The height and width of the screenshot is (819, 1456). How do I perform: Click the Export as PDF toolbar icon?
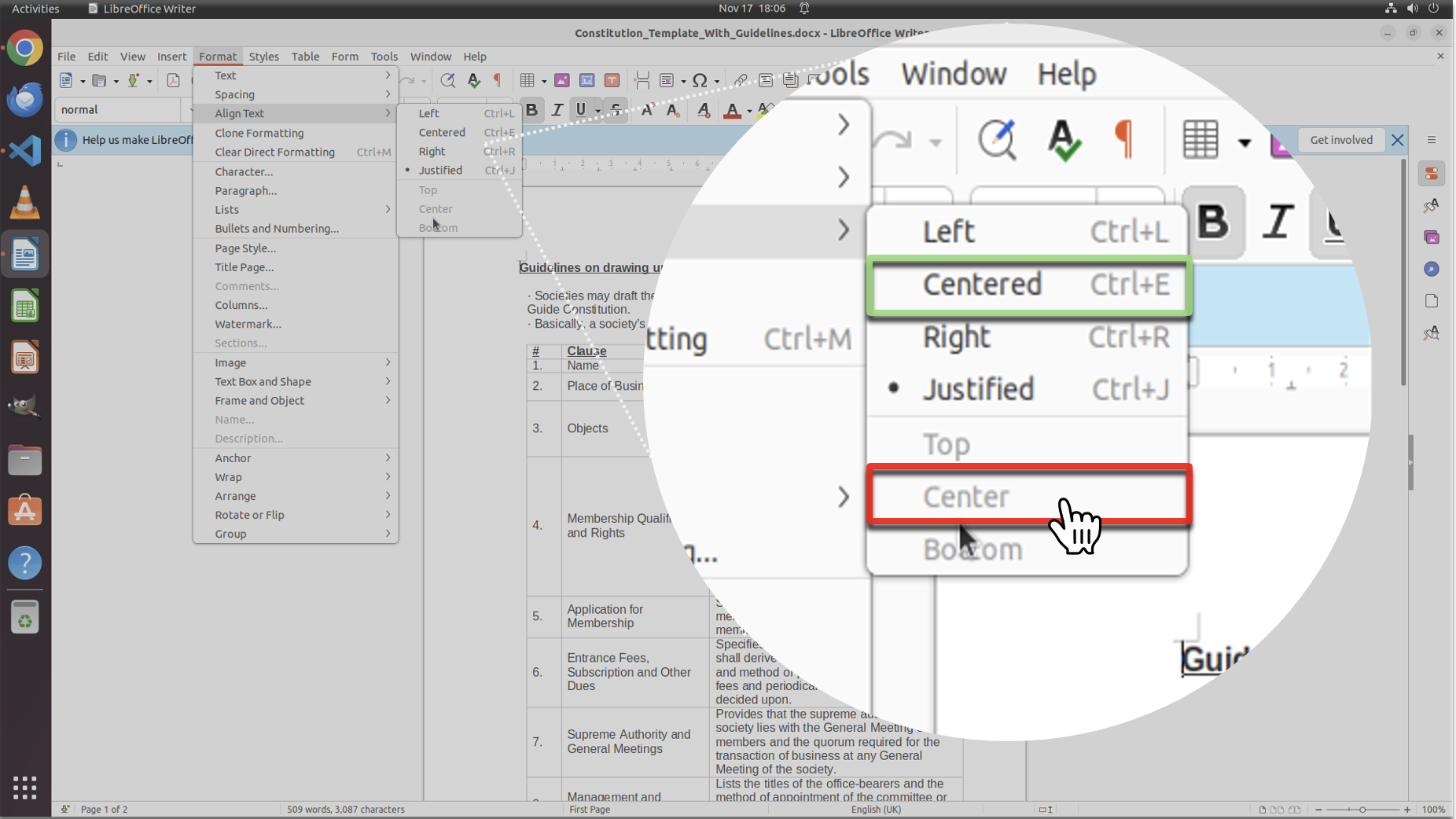(173, 81)
